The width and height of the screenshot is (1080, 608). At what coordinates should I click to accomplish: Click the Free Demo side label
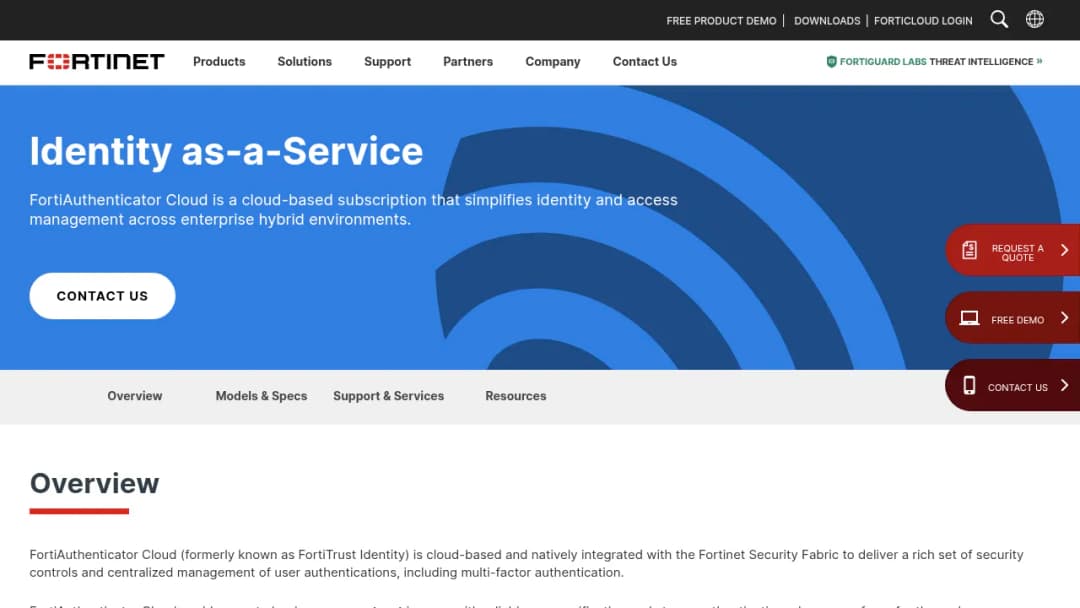[x=1017, y=320]
